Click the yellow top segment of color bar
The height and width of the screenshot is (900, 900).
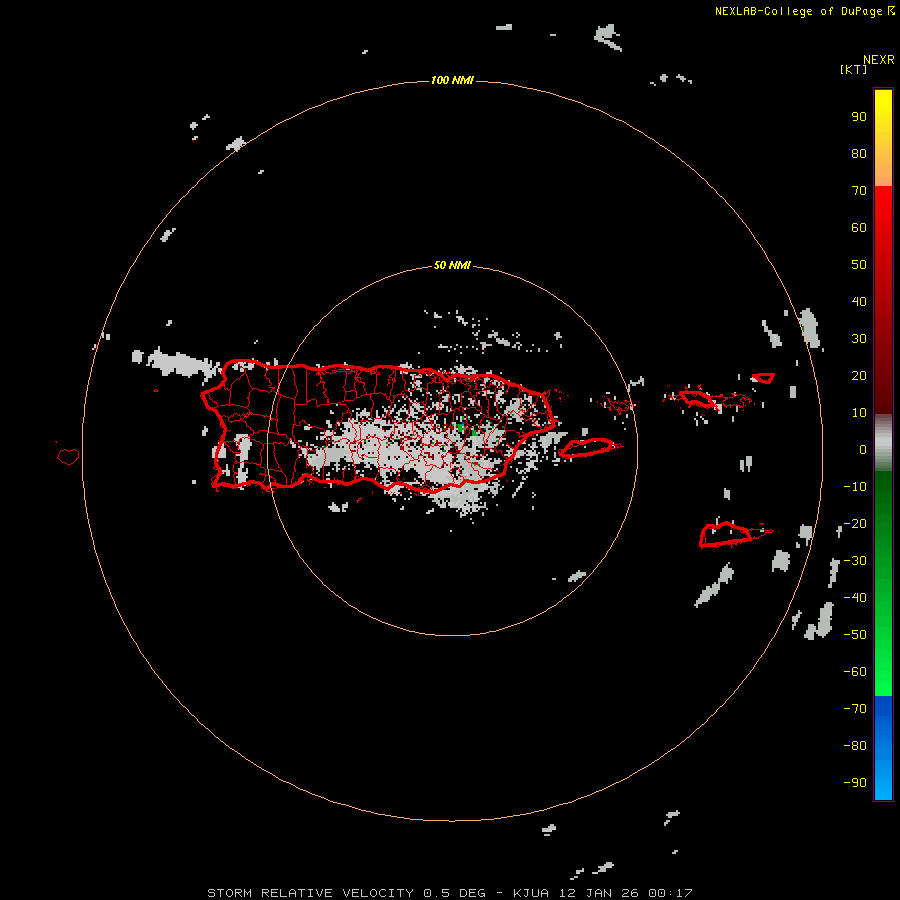[883, 138]
